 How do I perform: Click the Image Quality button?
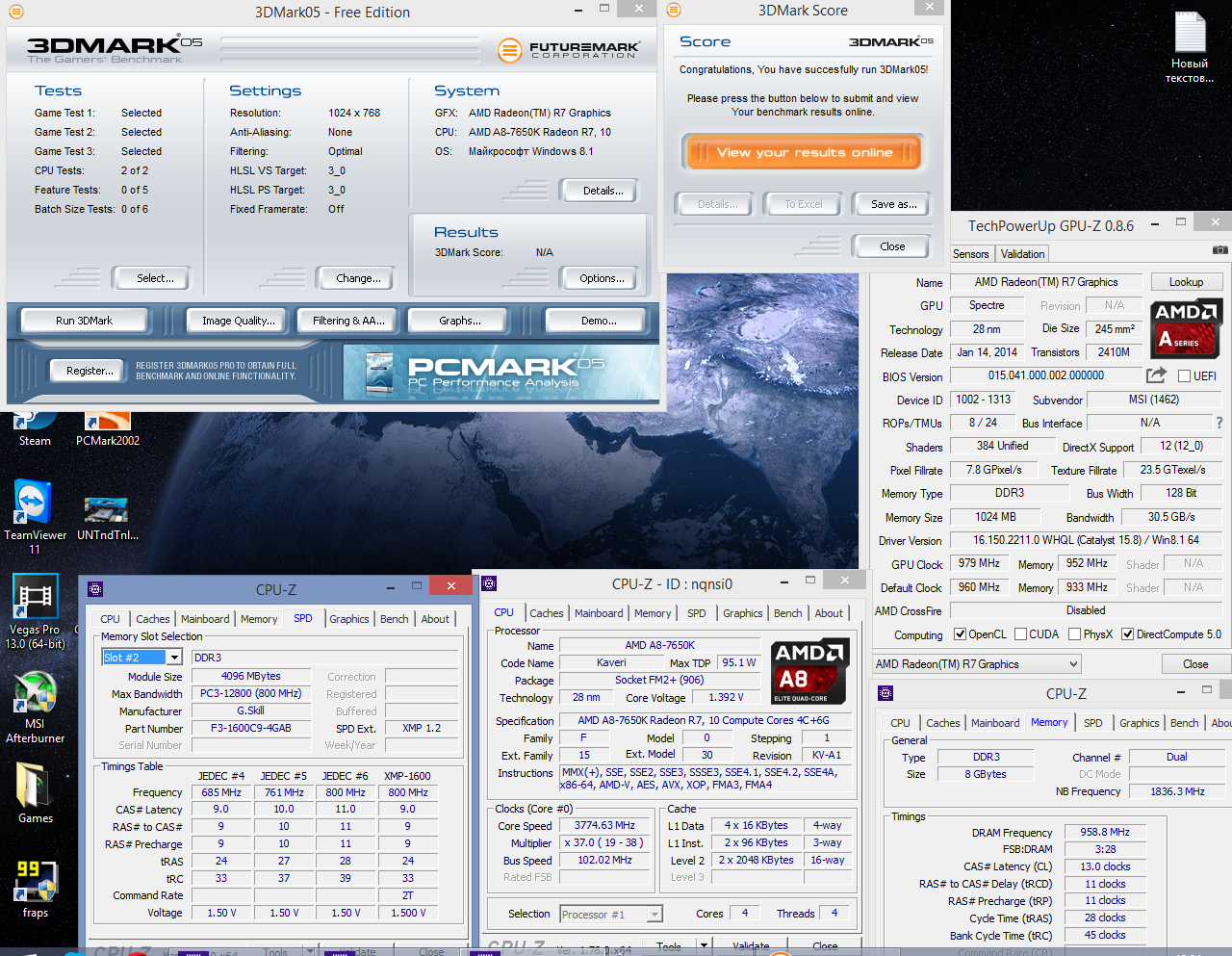(x=238, y=321)
